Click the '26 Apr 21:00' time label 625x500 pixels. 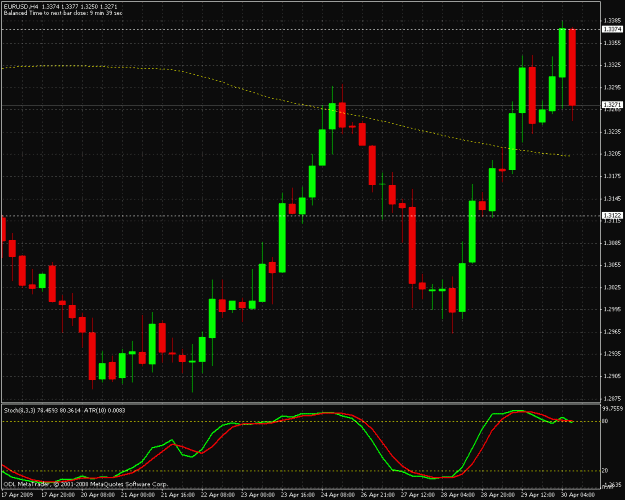[378, 495]
